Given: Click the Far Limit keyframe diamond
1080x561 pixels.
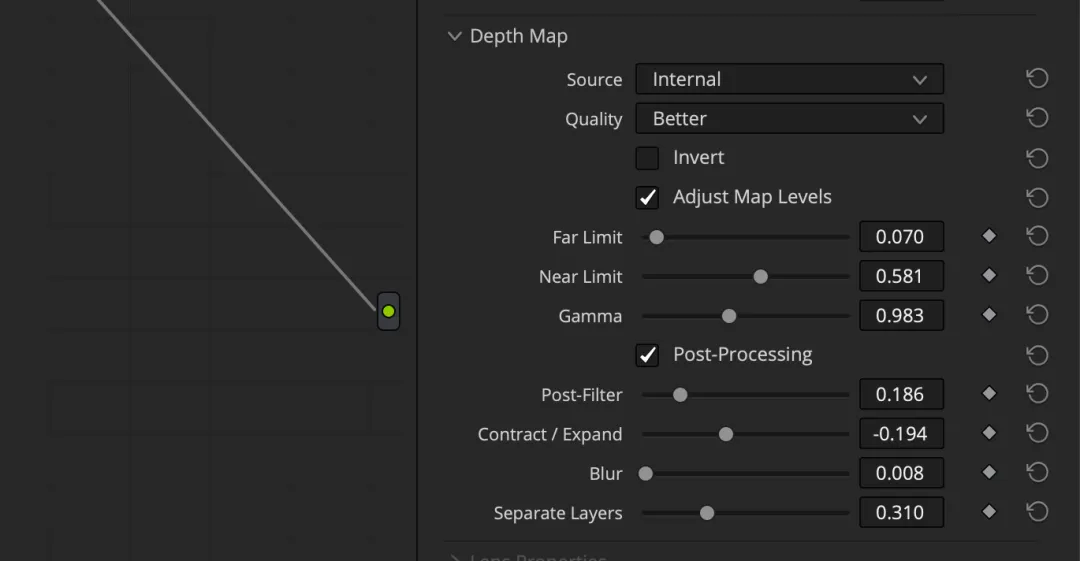Looking at the screenshot, I should 989,236.
